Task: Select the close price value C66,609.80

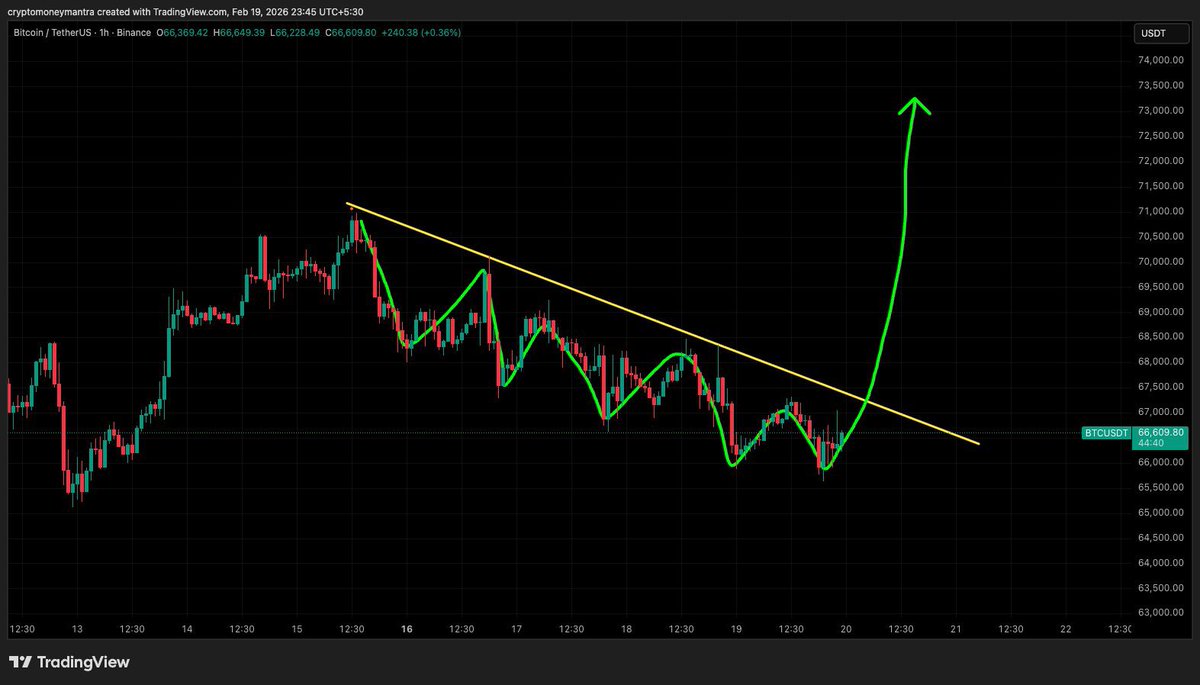Action: pyautogui.click(x=352, y=32)
